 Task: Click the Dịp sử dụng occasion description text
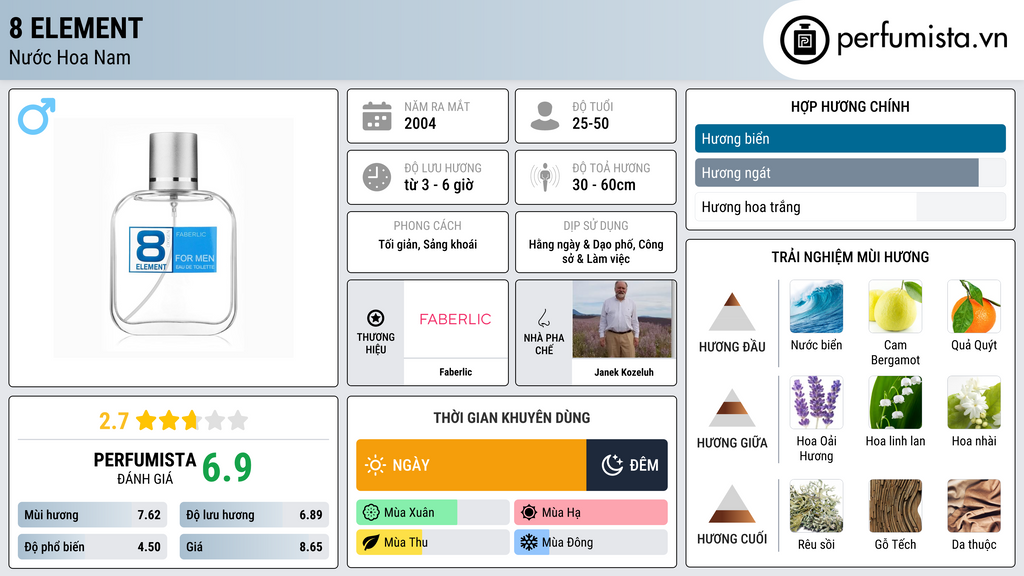click(596, 251)
